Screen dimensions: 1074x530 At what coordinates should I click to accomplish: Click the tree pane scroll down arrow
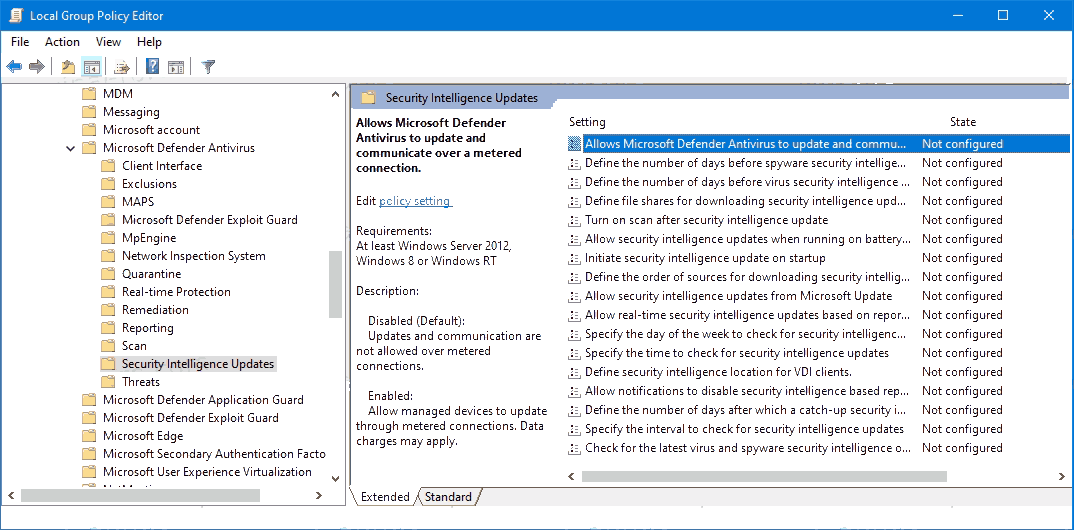336,478
